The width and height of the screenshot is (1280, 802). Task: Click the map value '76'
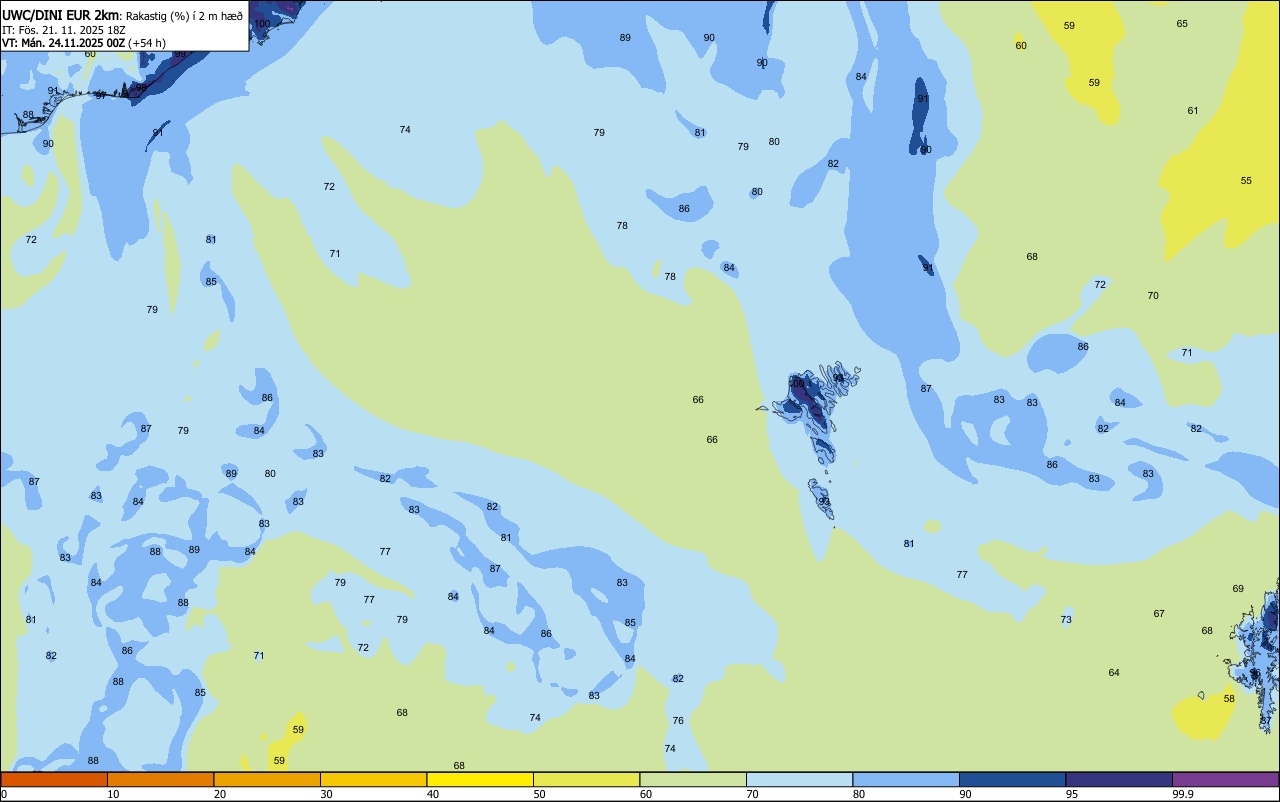(x=678, y=721)
